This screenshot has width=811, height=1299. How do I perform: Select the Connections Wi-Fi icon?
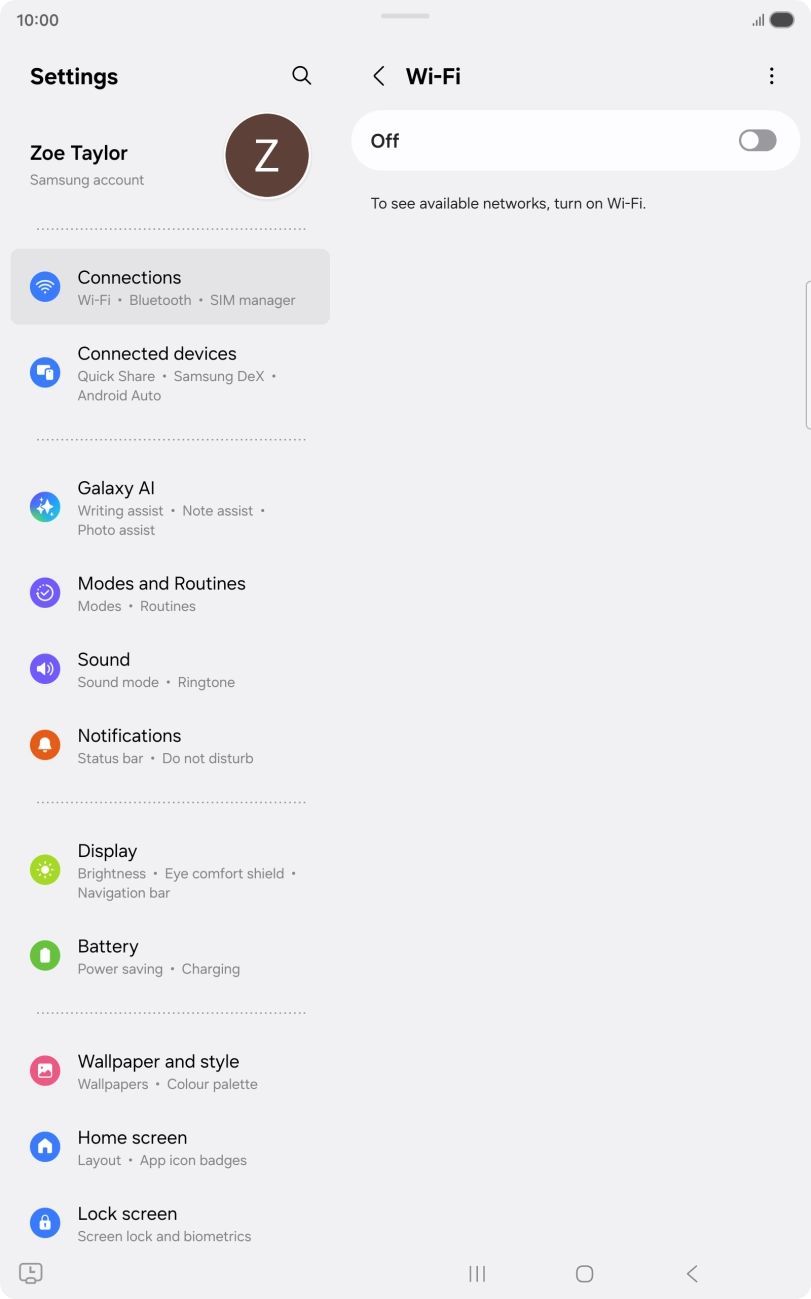45,287
